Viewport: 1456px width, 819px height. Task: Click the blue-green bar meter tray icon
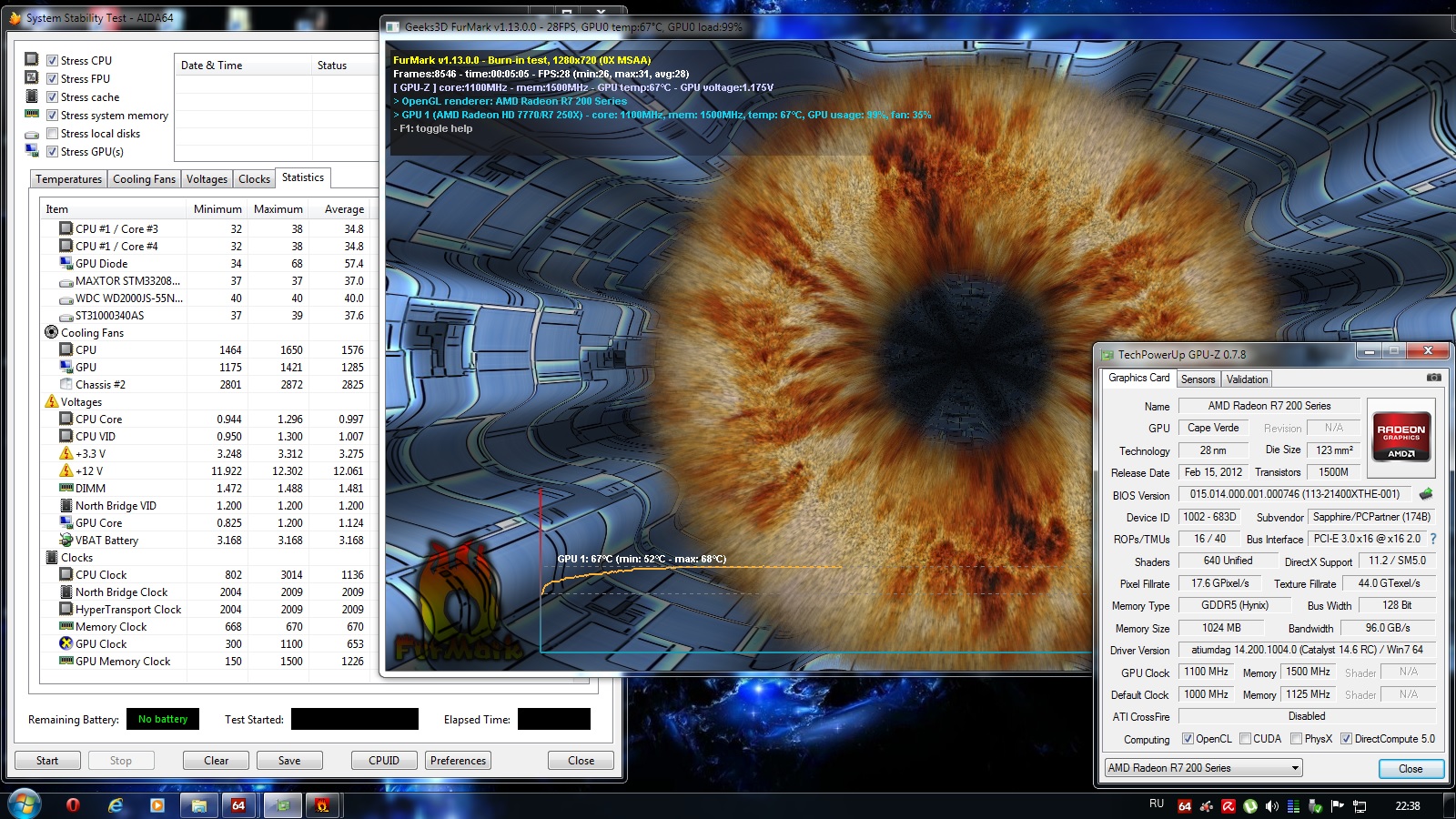[x=1293, y=806]
